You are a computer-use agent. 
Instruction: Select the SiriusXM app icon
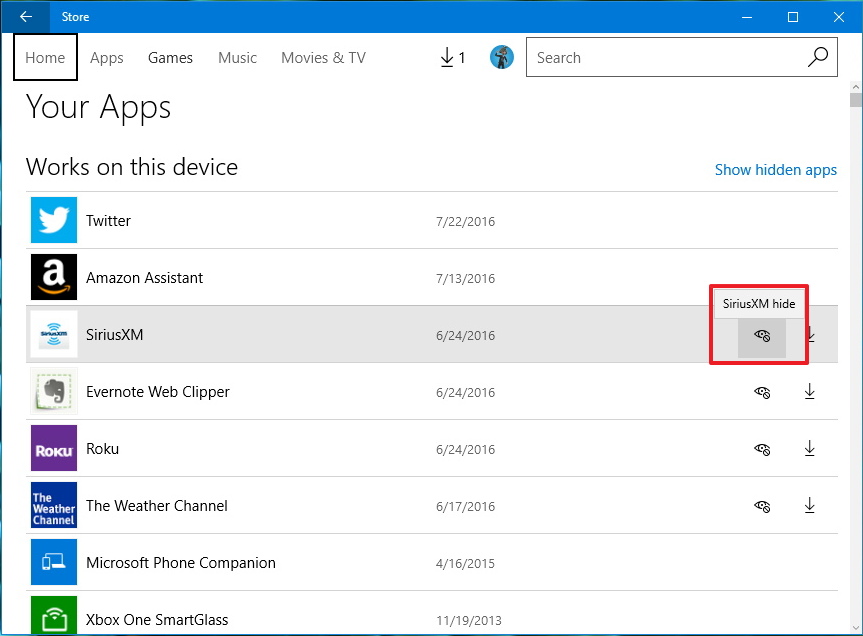coord(53,335)
